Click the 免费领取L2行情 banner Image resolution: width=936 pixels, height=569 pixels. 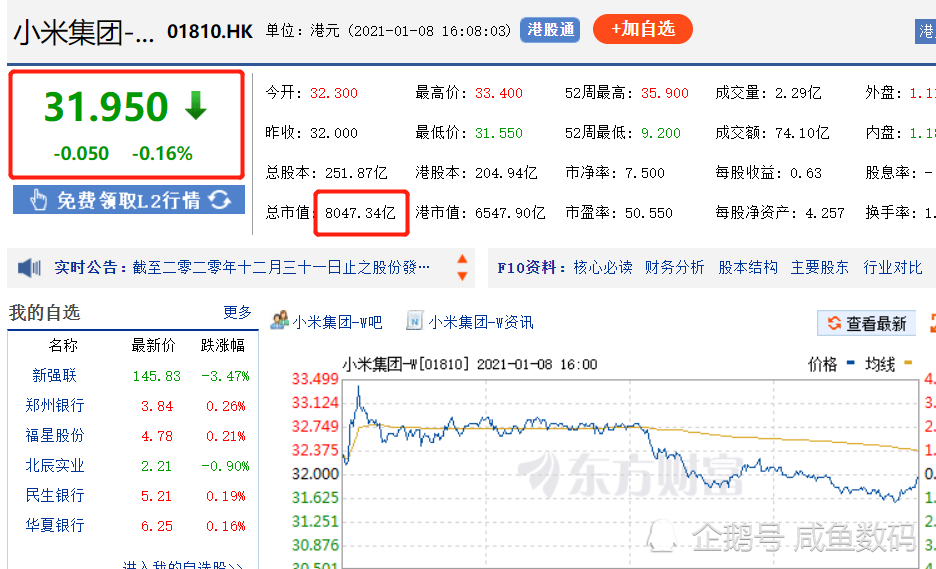coord(129,199)
